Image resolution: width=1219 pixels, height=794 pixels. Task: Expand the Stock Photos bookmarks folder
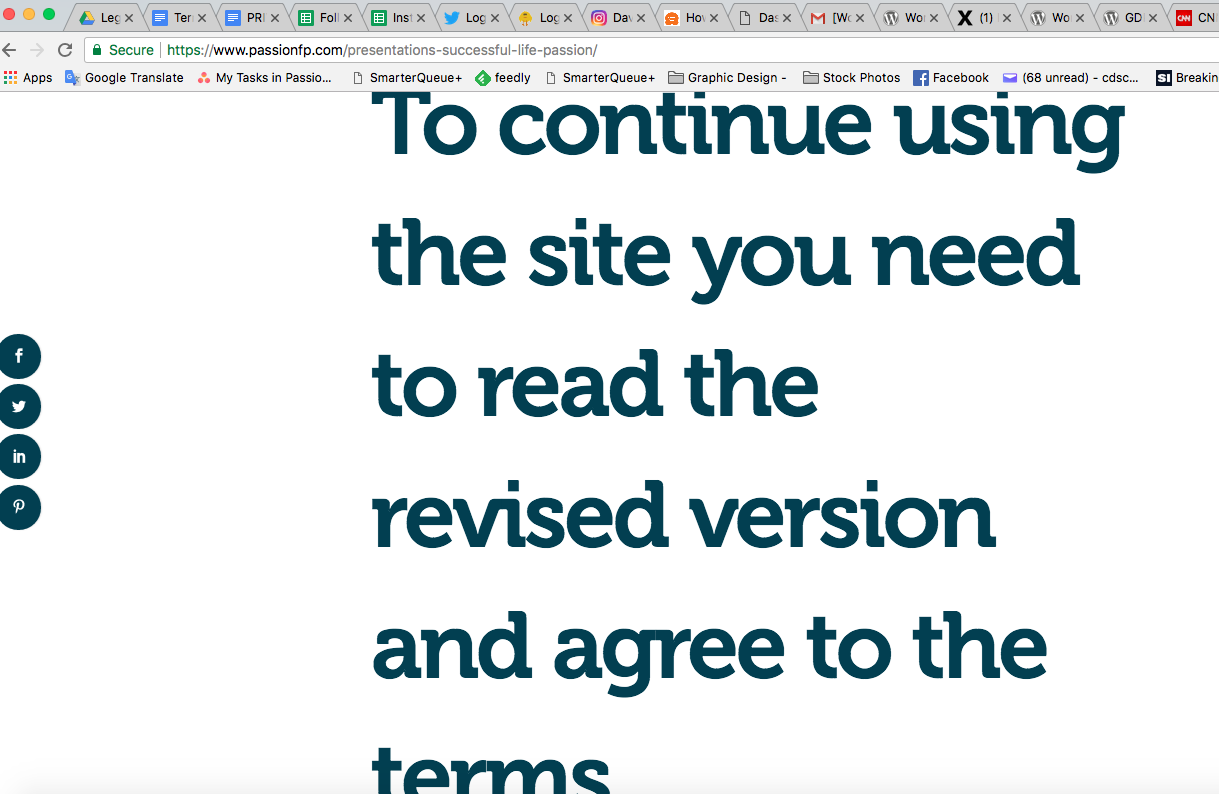point(852,78)
